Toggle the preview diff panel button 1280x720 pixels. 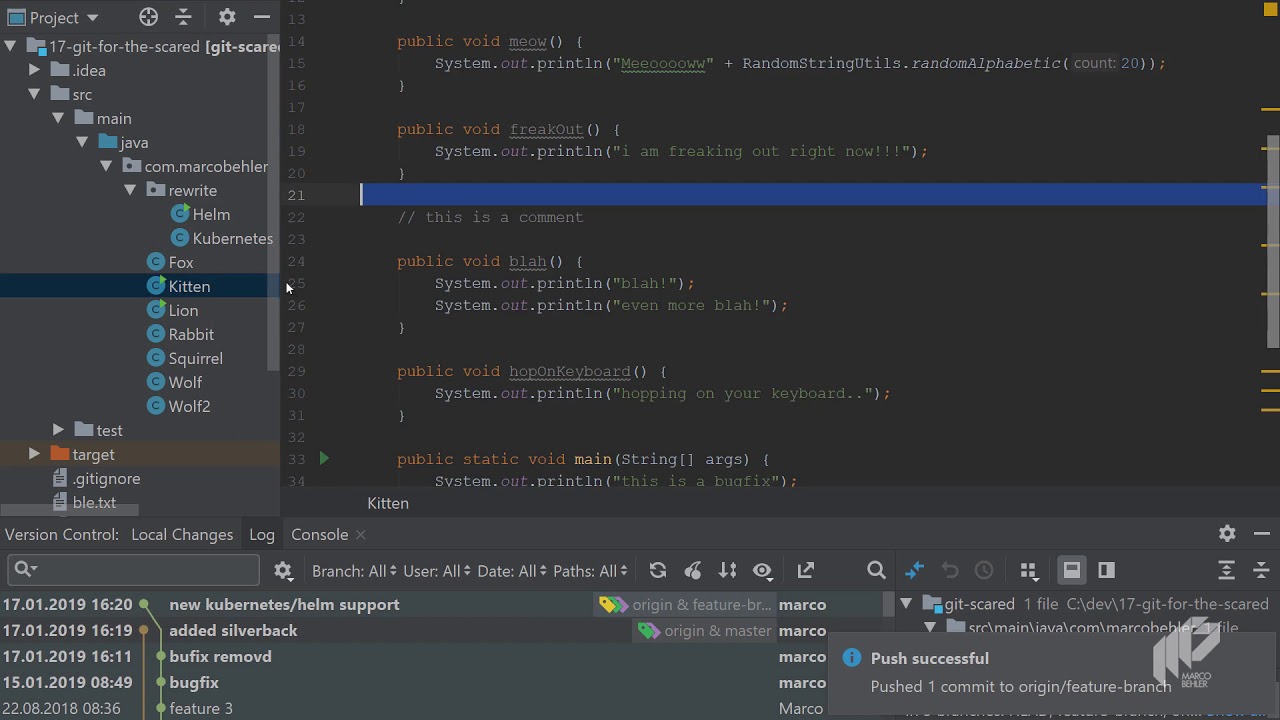tap(1106, 570)
